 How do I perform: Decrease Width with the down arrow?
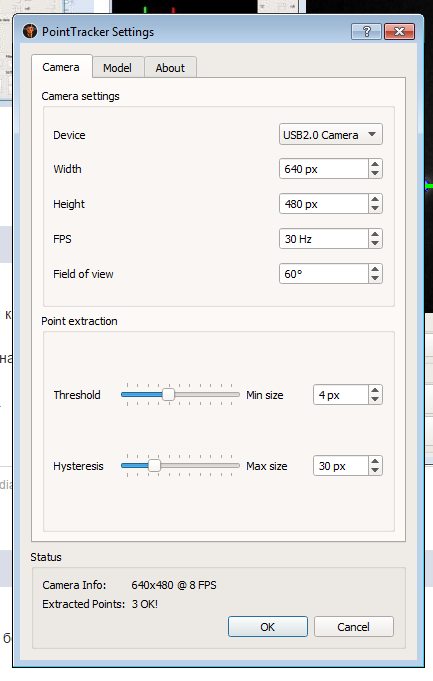[x=375, y=173]
